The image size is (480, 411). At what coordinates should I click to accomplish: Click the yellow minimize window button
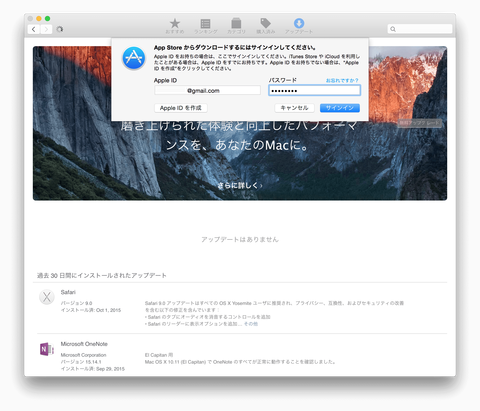pyautogui.click(x=39, y=19)
